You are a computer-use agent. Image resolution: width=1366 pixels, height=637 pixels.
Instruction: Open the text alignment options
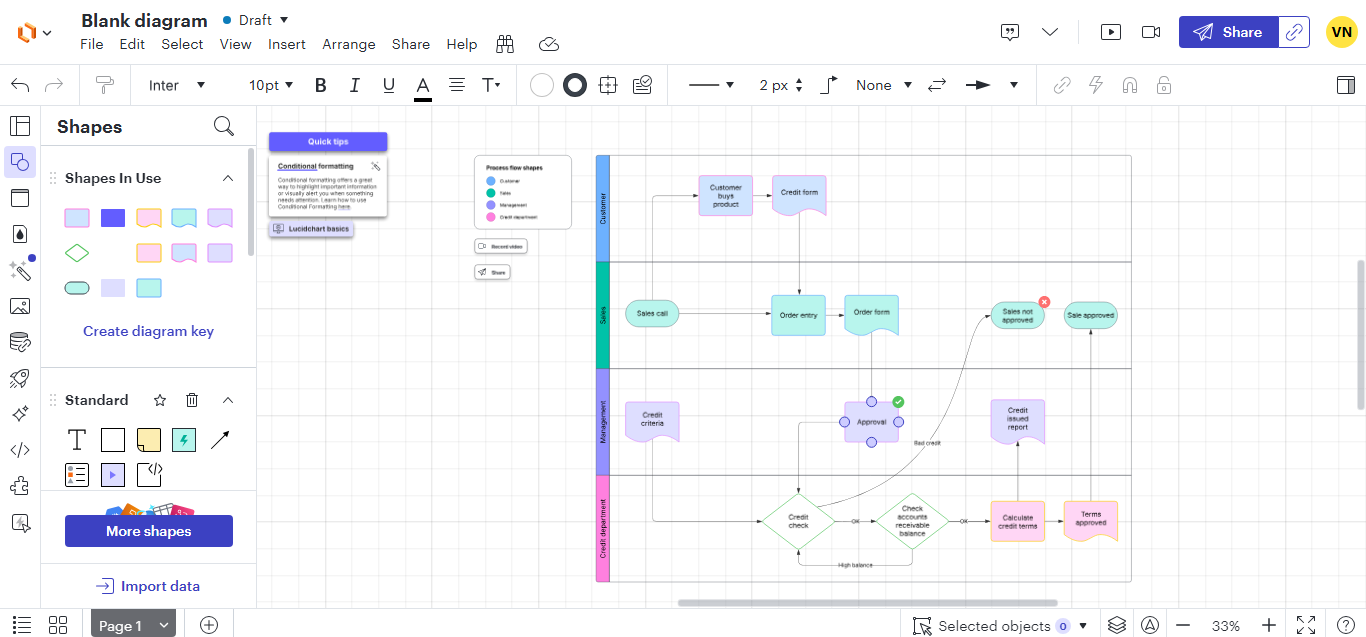[x=457, y=85]
